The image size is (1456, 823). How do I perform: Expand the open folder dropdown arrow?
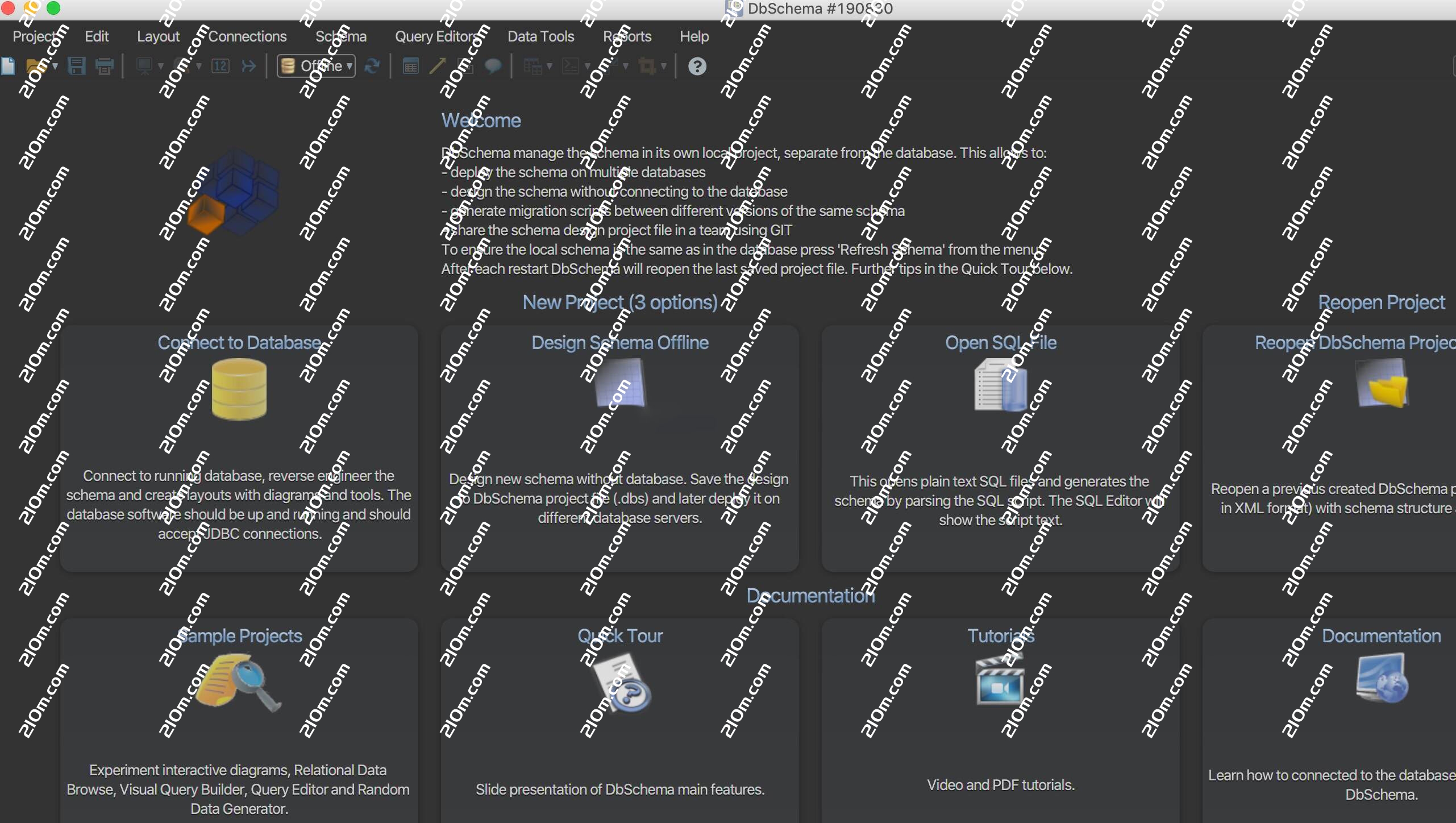click(55, 66)
